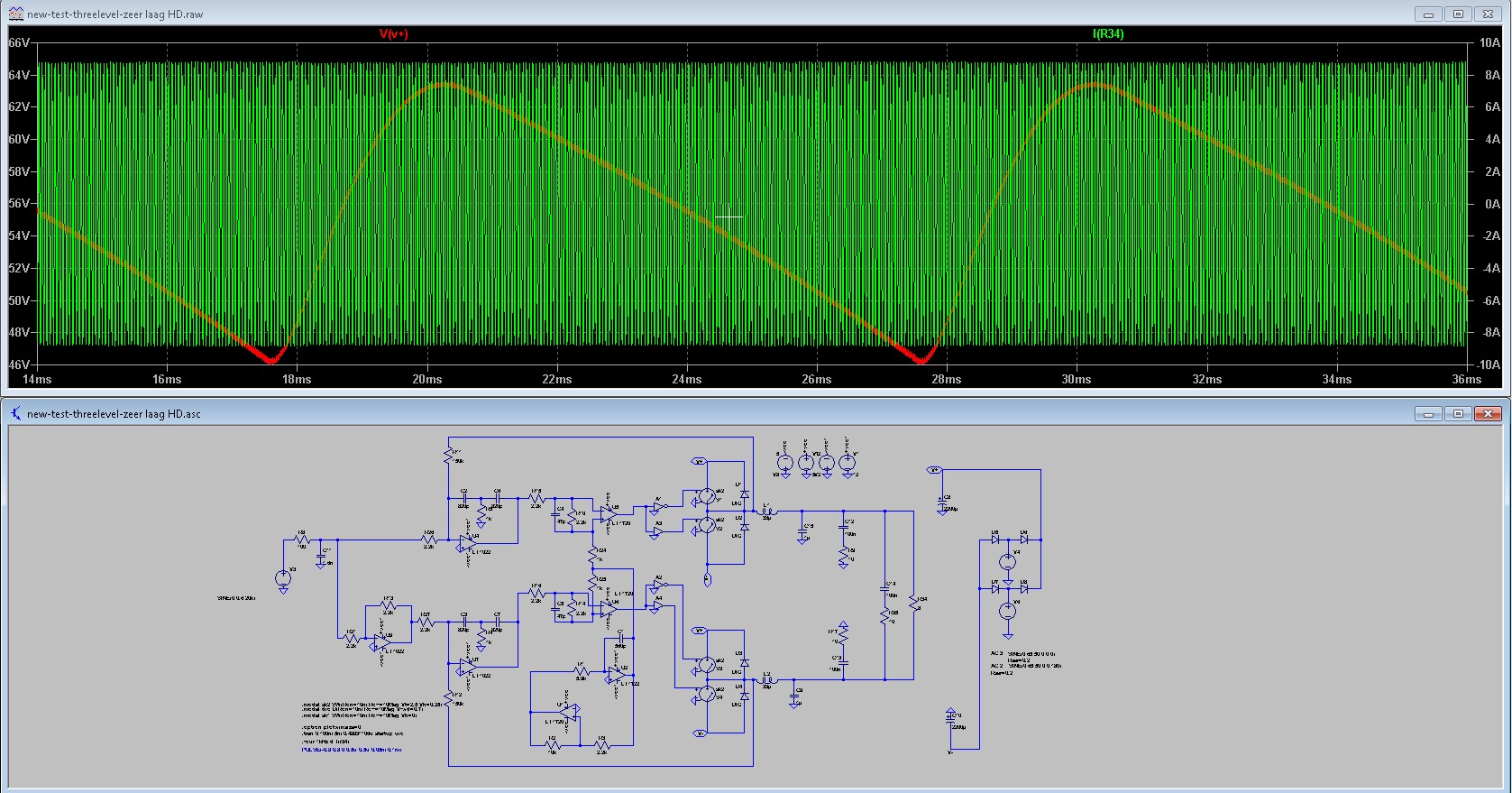Select the S1 switch in upper half-bridge

pyautogui.click(x=709, y=495)
